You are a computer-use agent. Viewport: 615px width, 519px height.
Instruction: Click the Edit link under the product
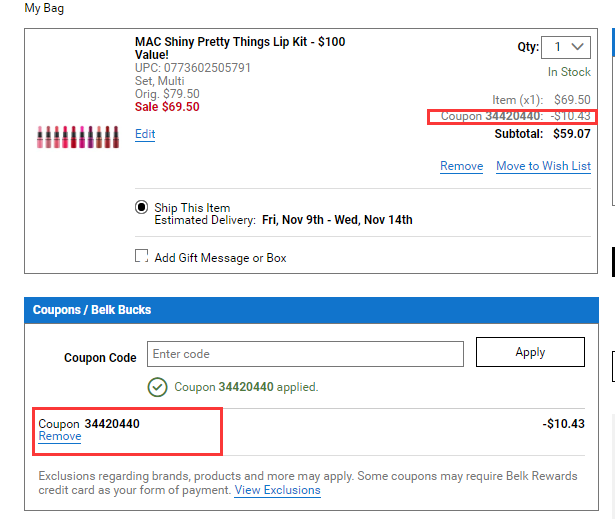[x=145, y=134]
